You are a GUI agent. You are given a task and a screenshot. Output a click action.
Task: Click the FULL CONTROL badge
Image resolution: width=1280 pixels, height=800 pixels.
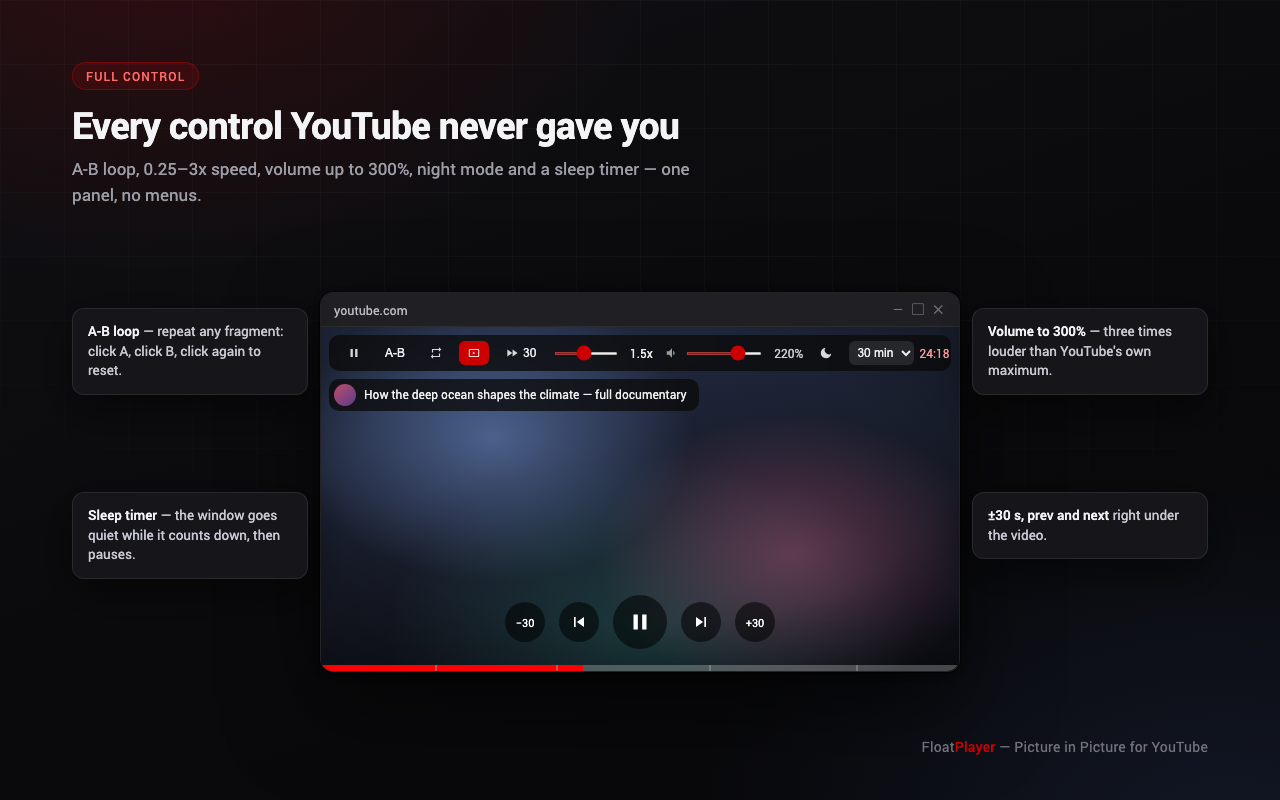pyautogui.click(x=135, y=76)
